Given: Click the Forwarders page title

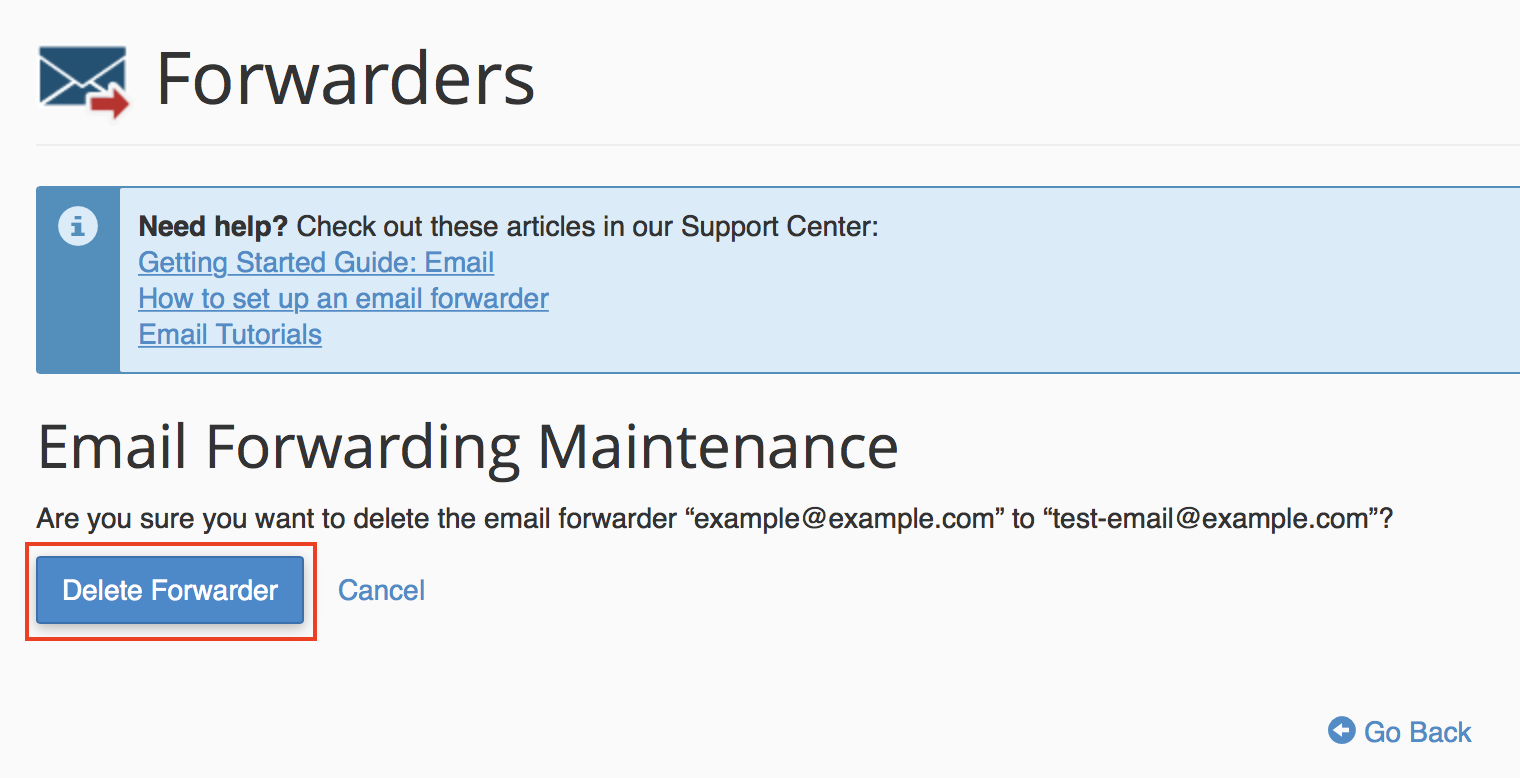Looking at the screenshot, I should click(x=345, y=80).
